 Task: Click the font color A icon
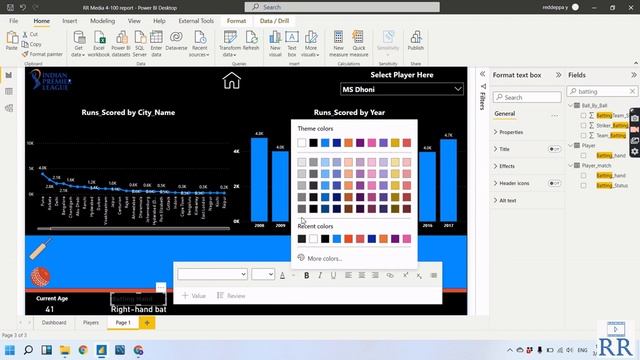282,276
